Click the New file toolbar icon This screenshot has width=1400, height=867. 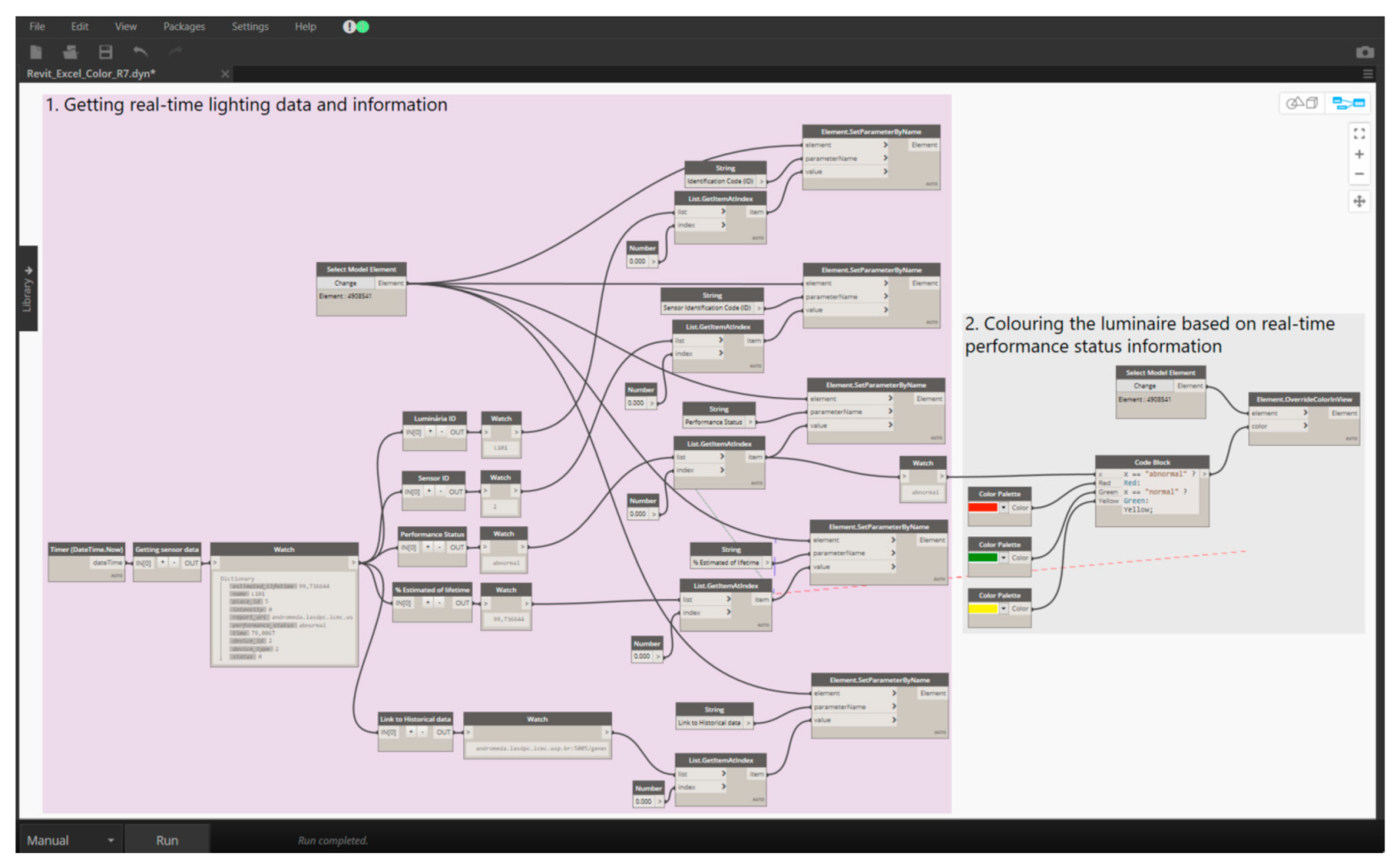(x=36, y=52)
